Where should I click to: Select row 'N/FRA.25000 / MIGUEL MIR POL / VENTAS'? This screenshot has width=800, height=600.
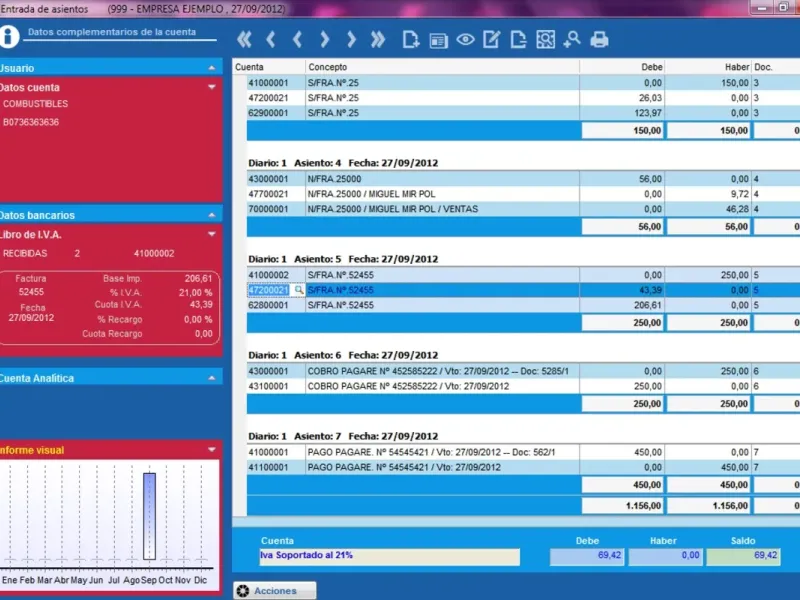coord(523,209)
